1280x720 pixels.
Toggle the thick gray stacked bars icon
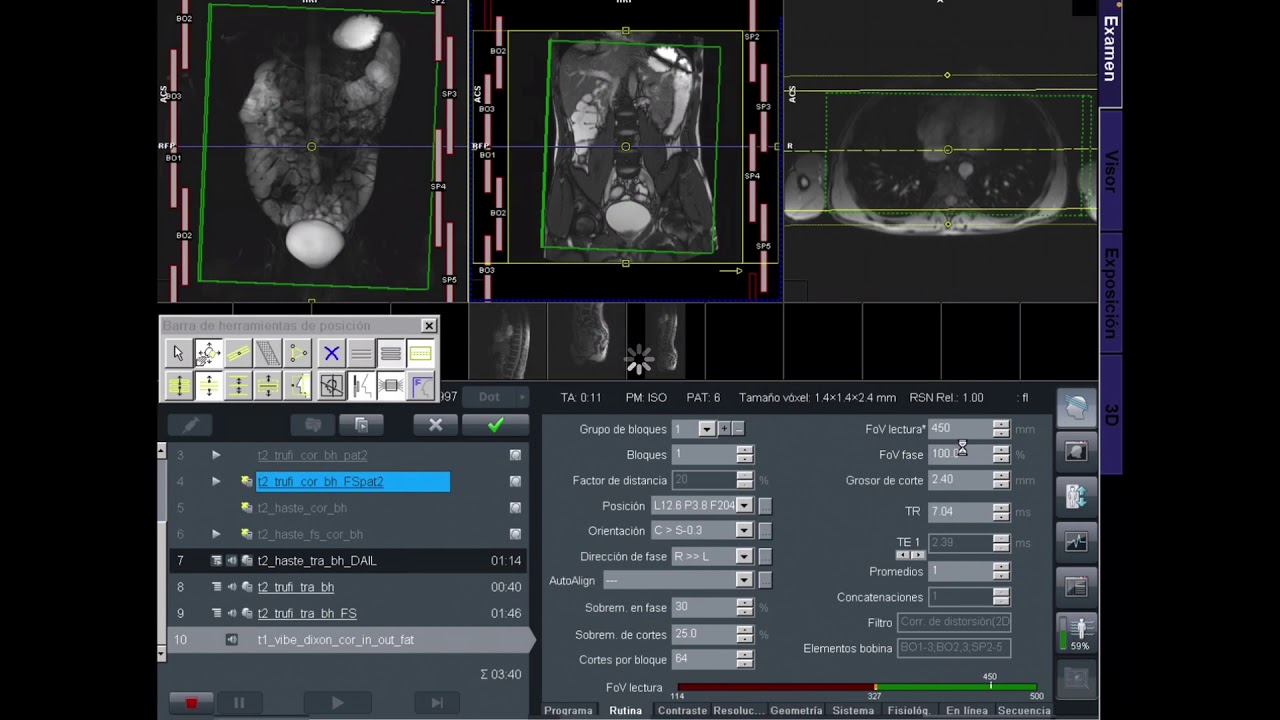tap(391, 353)
